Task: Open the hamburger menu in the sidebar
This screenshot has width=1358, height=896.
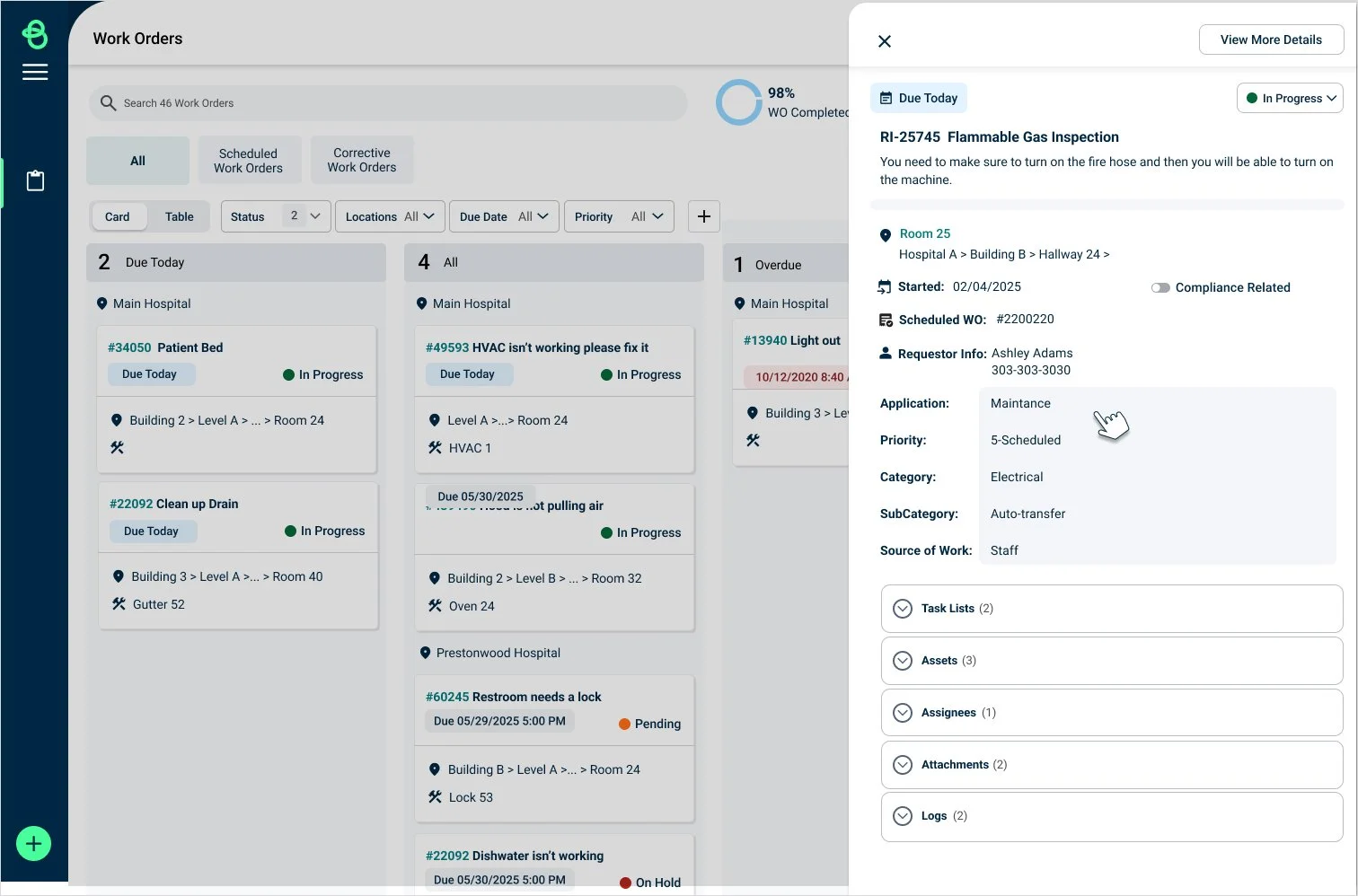Action: pos(35,73)
